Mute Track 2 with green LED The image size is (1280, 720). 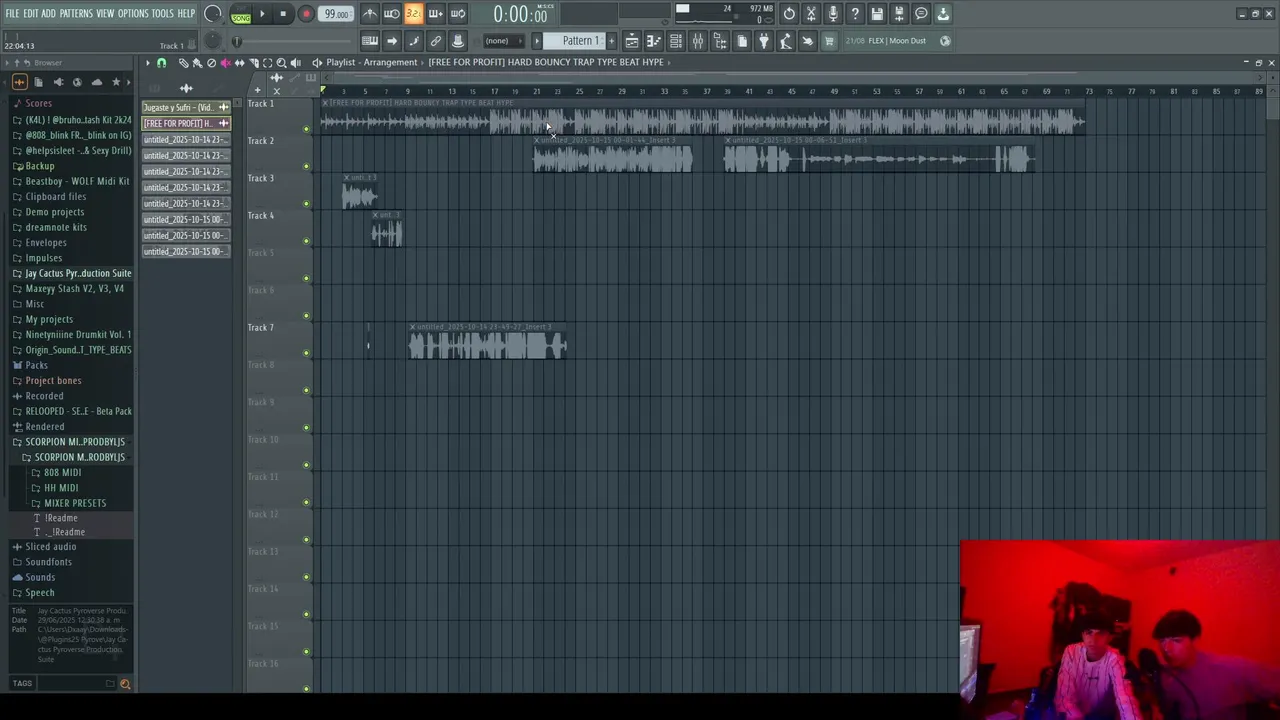[306, 166]
